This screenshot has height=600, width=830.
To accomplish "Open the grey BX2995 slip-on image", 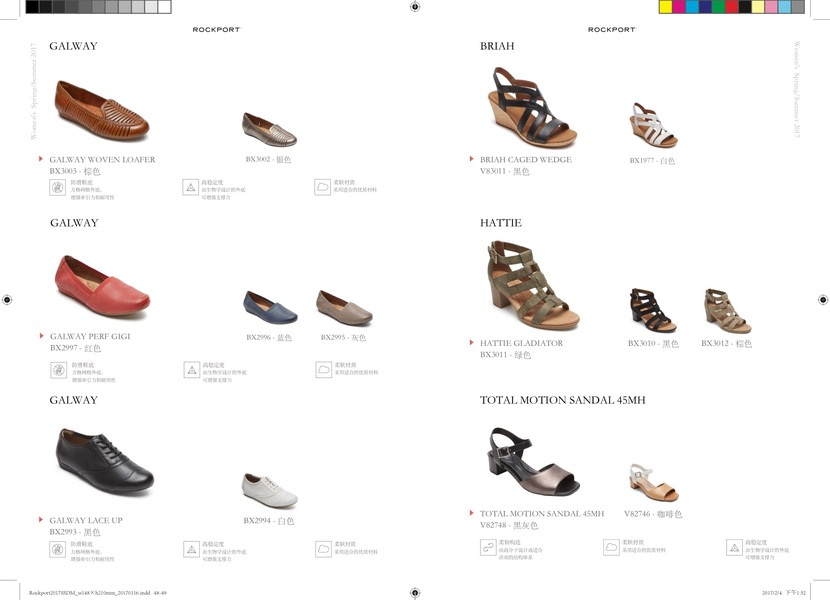I will click(345, 307).
